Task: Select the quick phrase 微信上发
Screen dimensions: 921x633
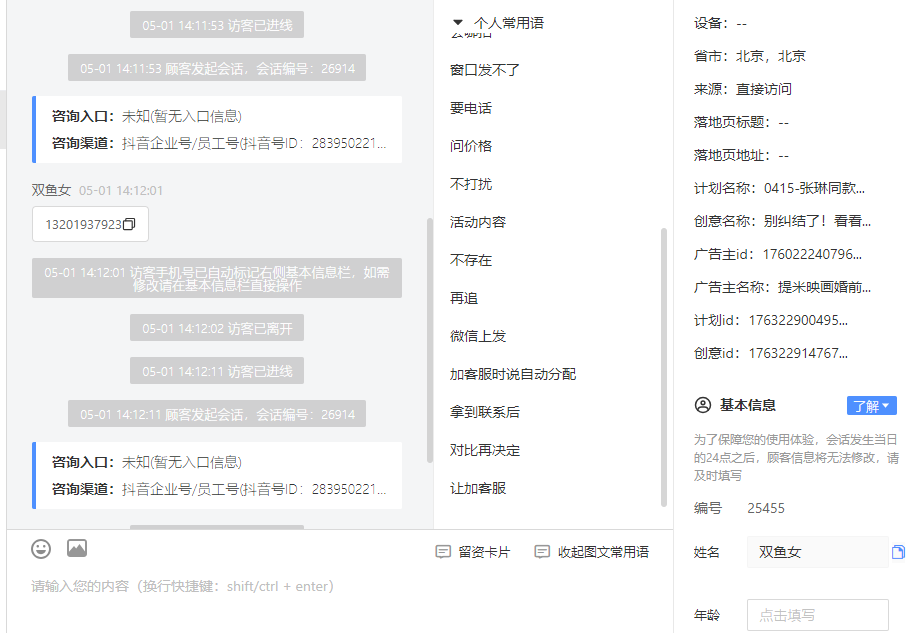Action: tap(478, 336)
